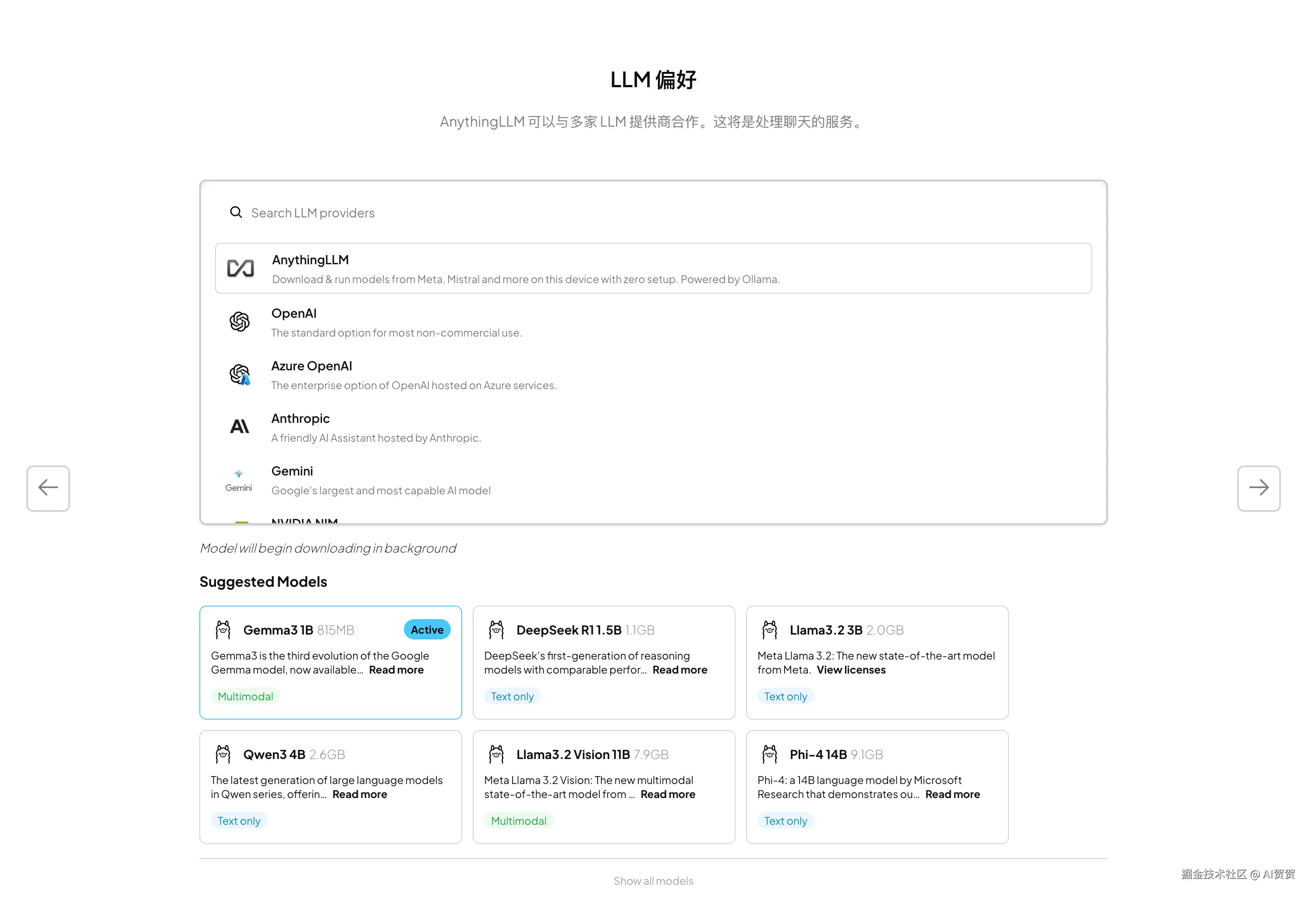This screenshot has width=1316, height=901.
Task: Click the llama icon on DeepSeek R1 card
Action: coord(496,630)
